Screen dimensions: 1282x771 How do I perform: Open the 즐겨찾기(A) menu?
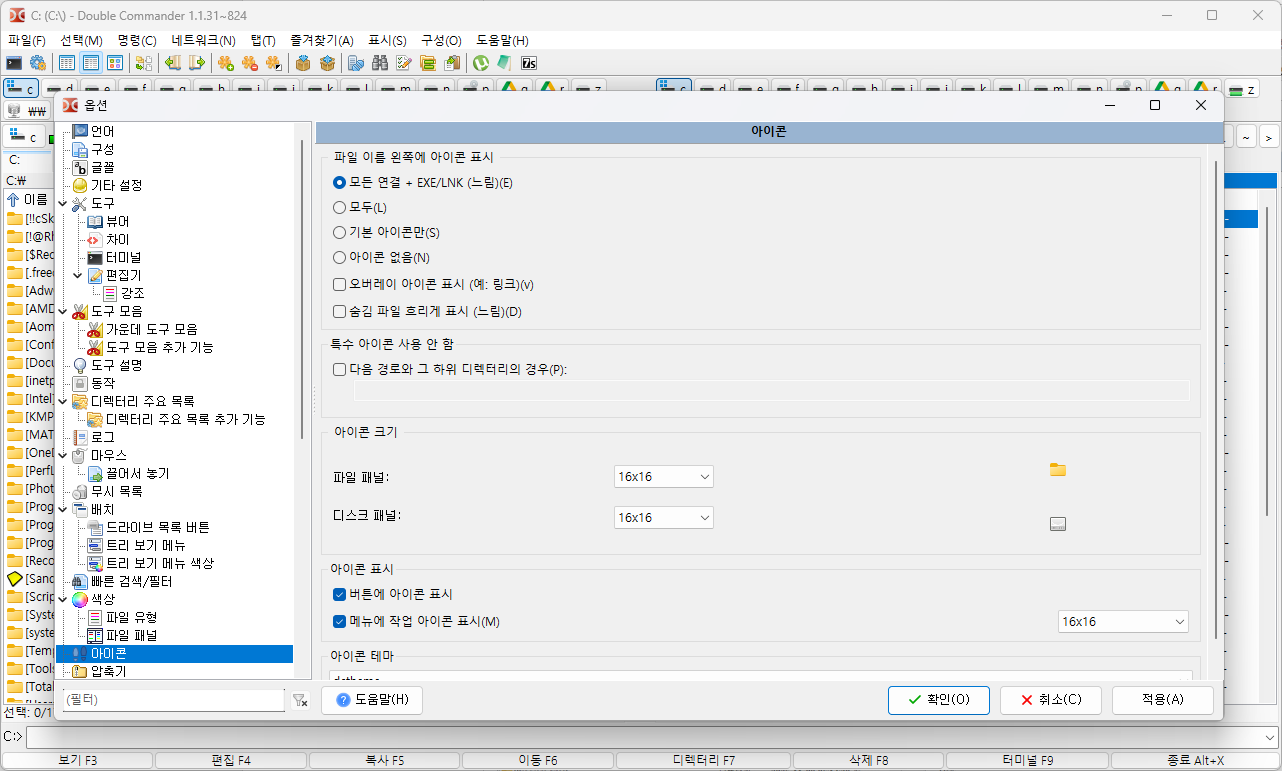point(322,40)
